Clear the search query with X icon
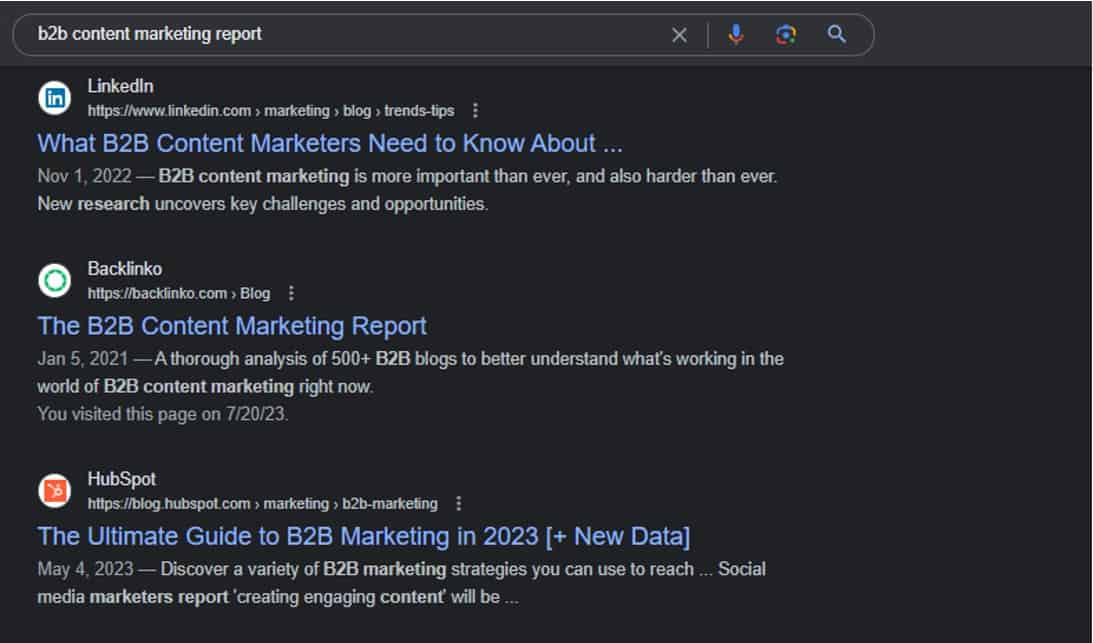The height and width of the screenshot is (643, 1093). pos(679,35)
